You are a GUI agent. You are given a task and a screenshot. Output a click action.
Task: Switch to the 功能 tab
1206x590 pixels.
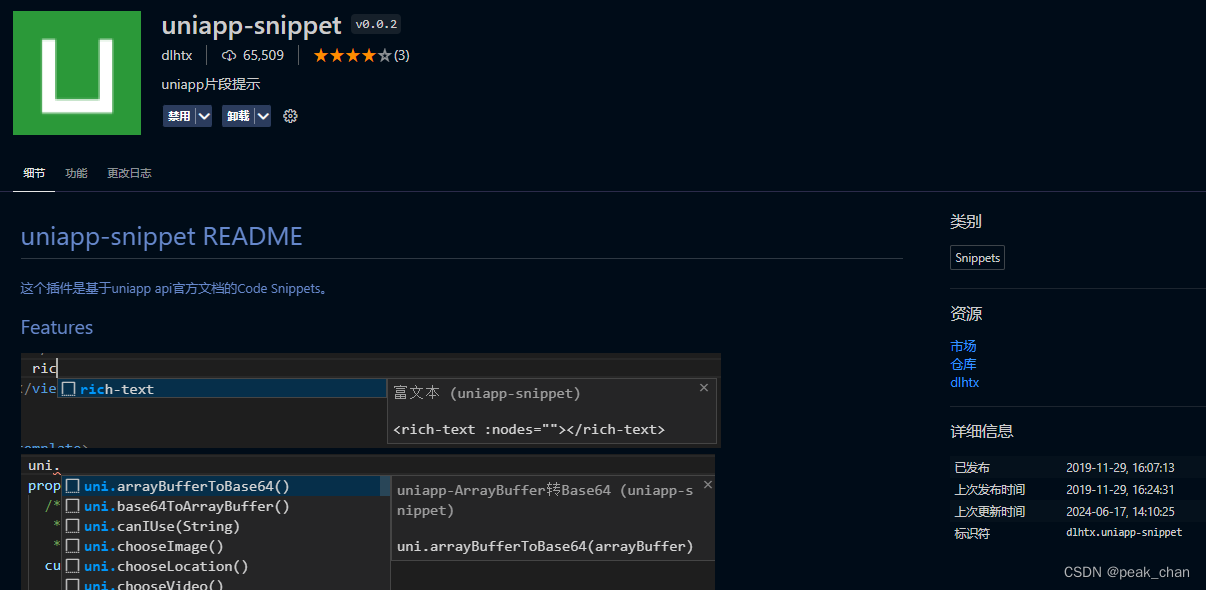click(x=76, y=172)
